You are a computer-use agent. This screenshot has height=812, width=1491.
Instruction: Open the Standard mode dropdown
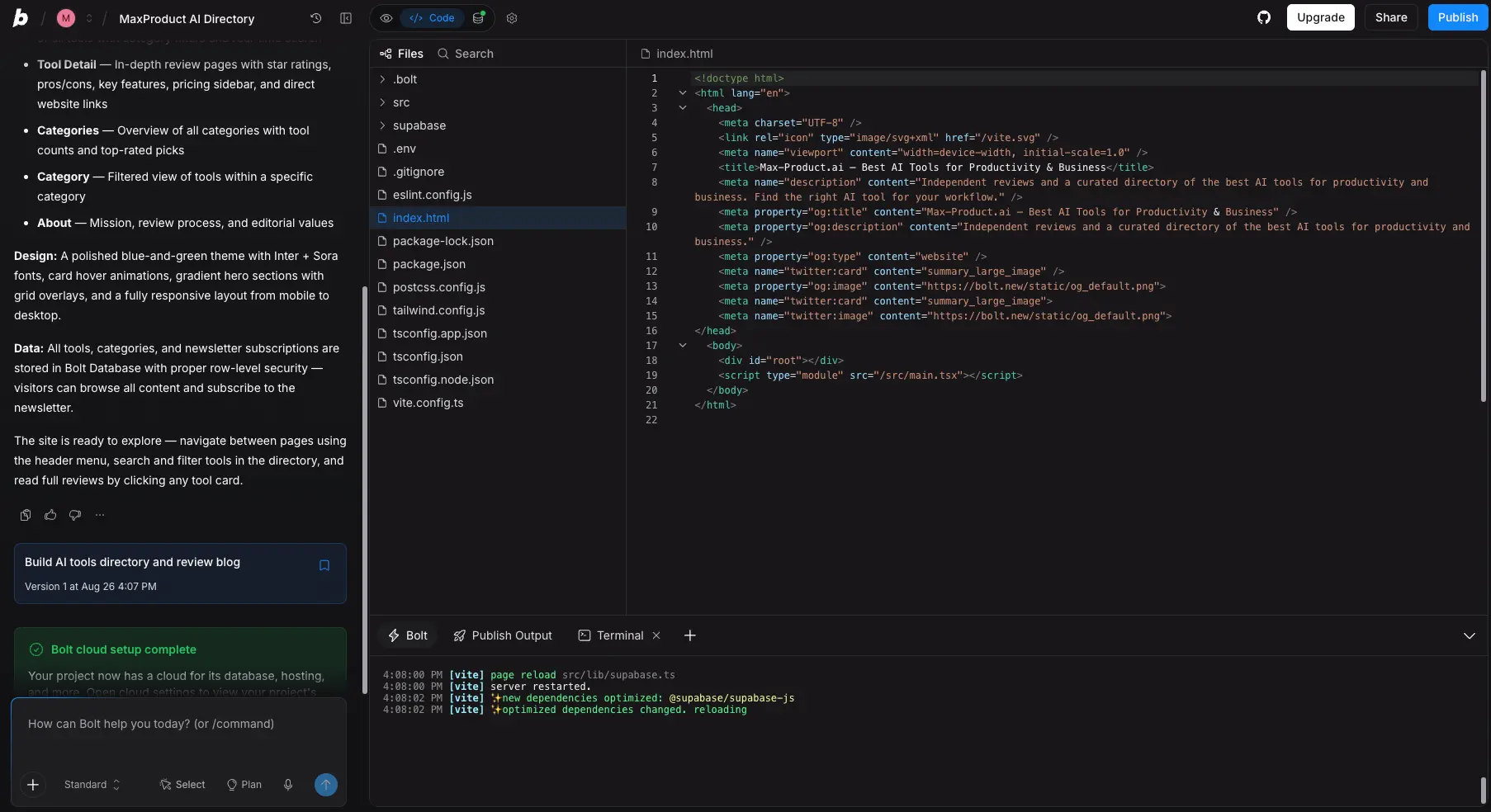click(92, 785)
